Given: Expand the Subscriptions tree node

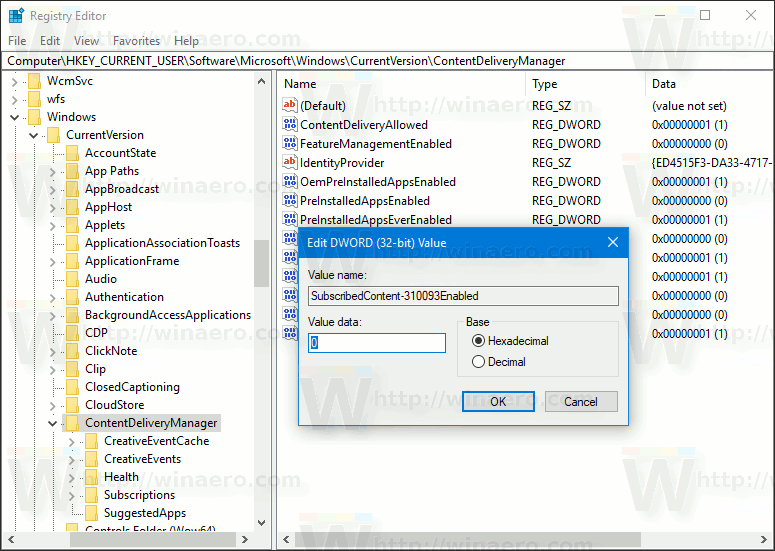Looking at the screenshot, I should pos(72,495).
